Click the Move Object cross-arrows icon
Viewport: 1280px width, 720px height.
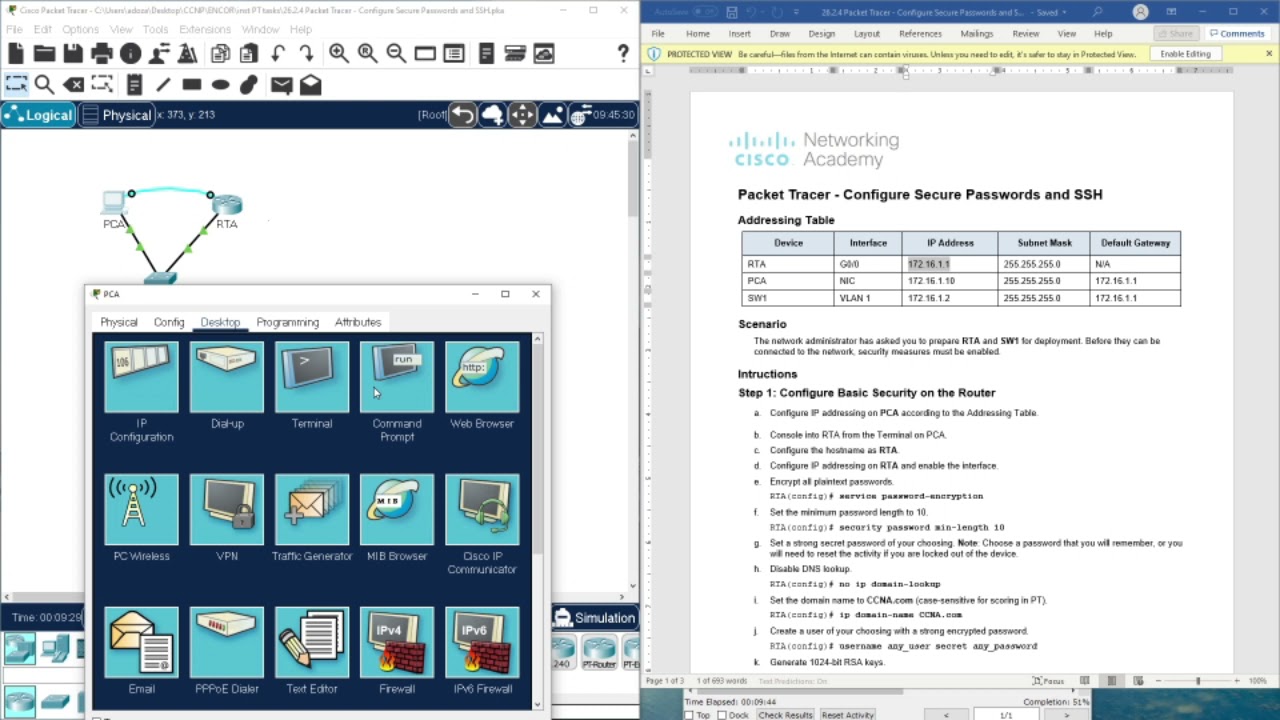pos(522,115)
